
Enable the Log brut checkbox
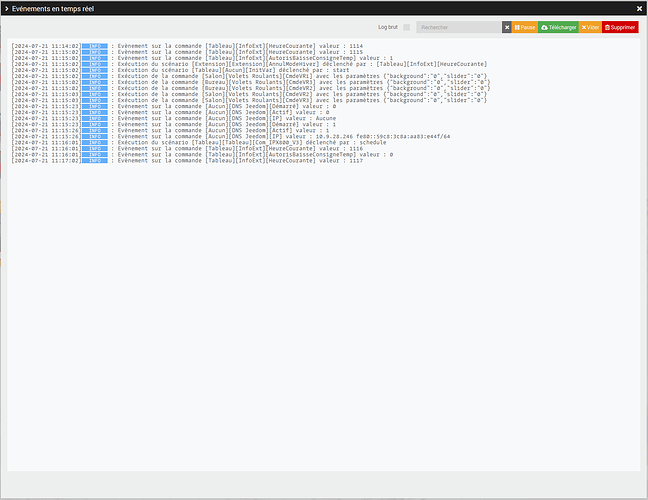pyautogui.click(x=407, y=27)
